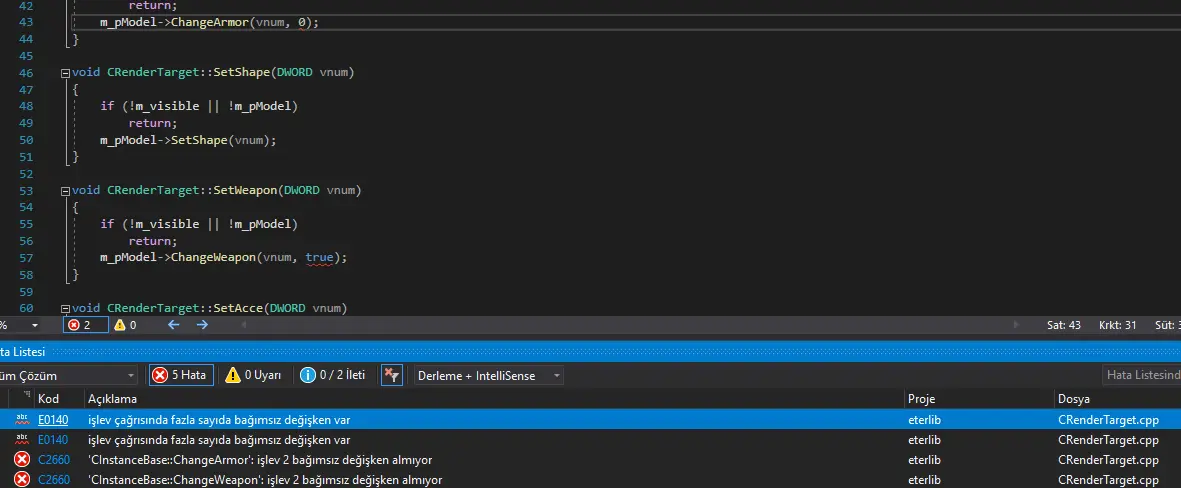The height and width of the screenshot is (488, 1181).
Task: Toggle the 5 Hata errors filter
Action: 180,375
